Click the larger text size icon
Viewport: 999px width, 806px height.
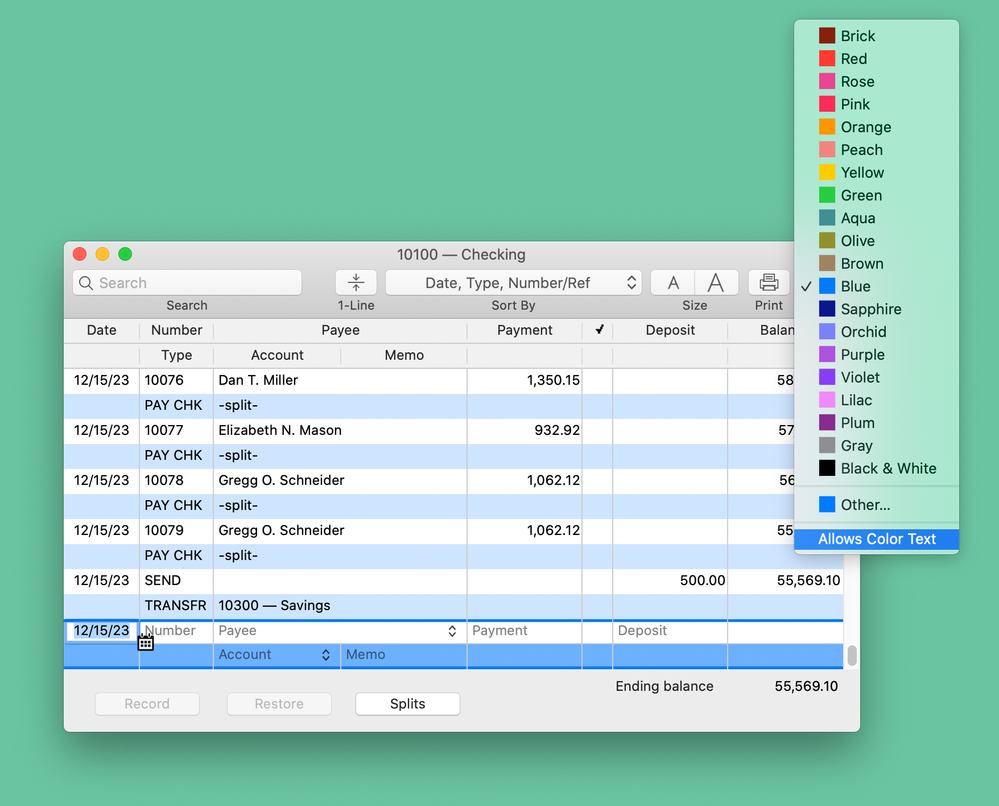click(716, 283)
